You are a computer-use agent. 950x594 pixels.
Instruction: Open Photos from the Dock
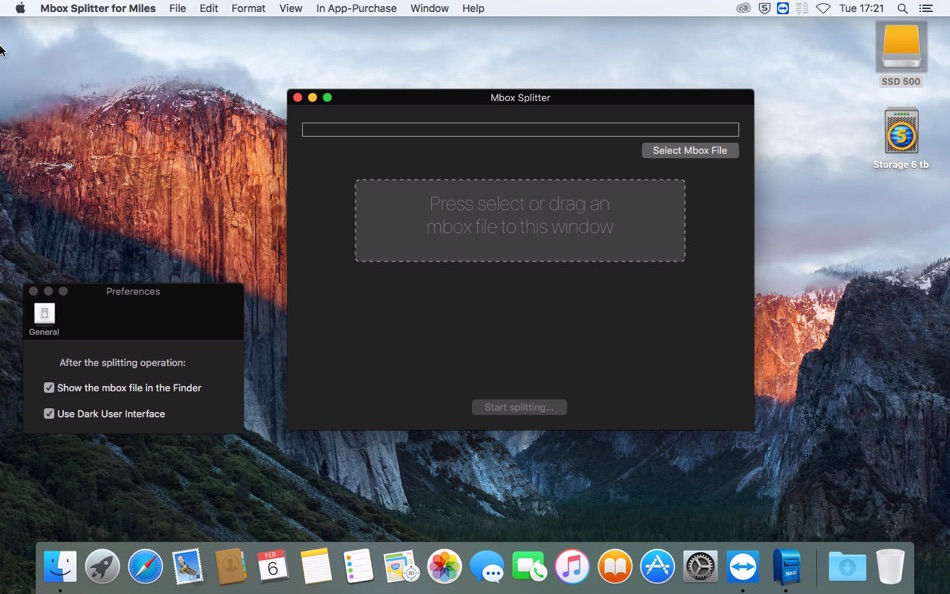[444, 566]
